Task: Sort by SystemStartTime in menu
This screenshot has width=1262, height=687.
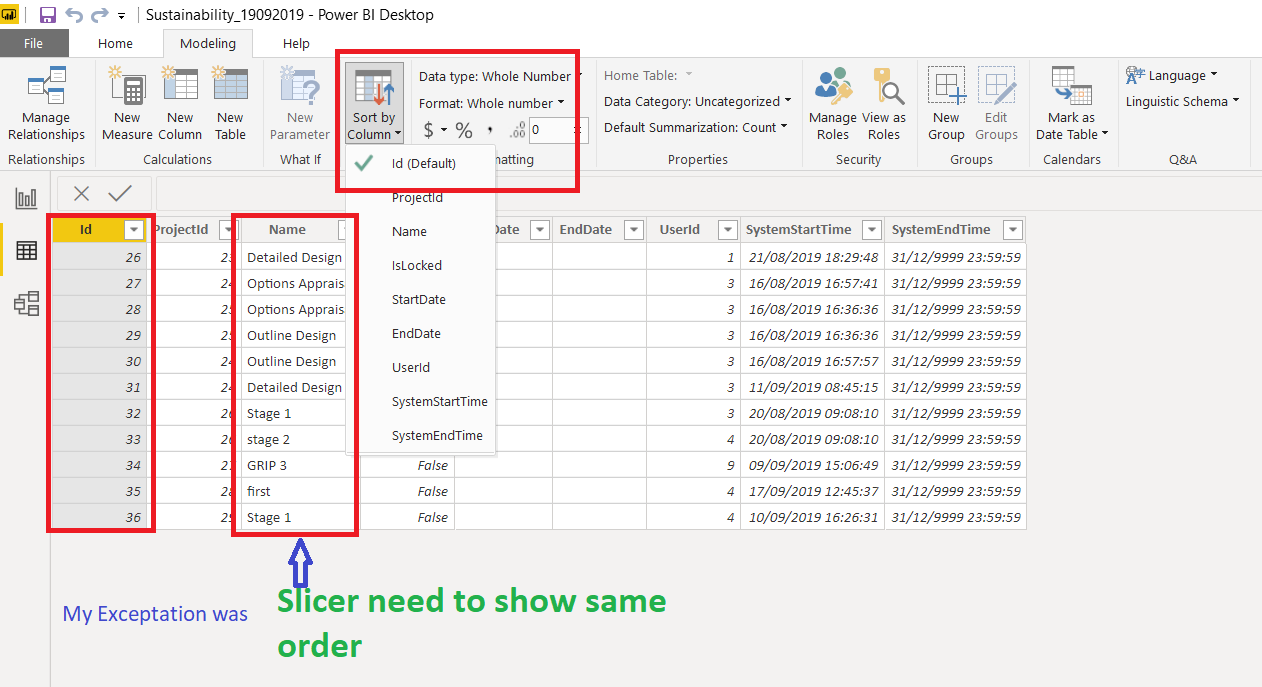Action: 420,401
